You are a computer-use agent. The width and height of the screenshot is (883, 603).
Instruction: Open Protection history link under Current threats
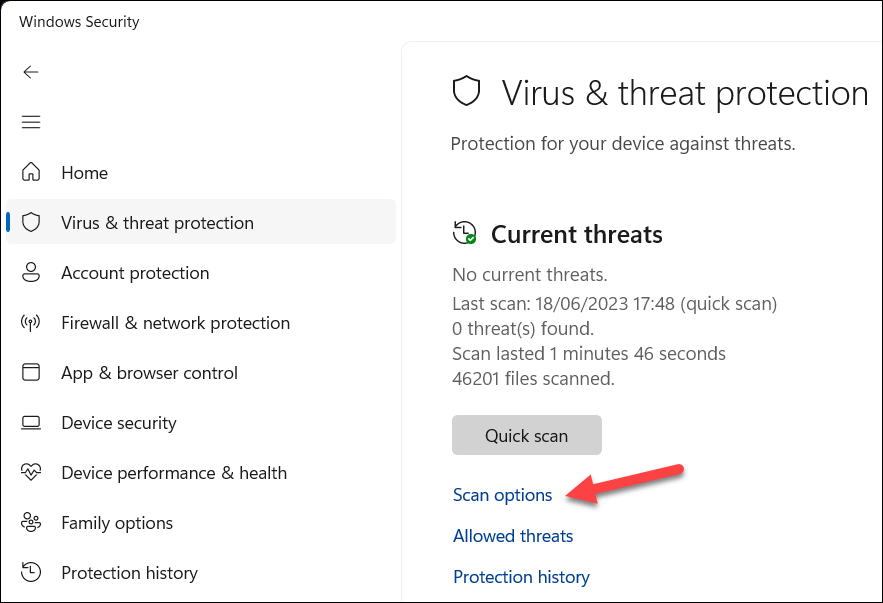pyautogui.click(x=521, y=577)
